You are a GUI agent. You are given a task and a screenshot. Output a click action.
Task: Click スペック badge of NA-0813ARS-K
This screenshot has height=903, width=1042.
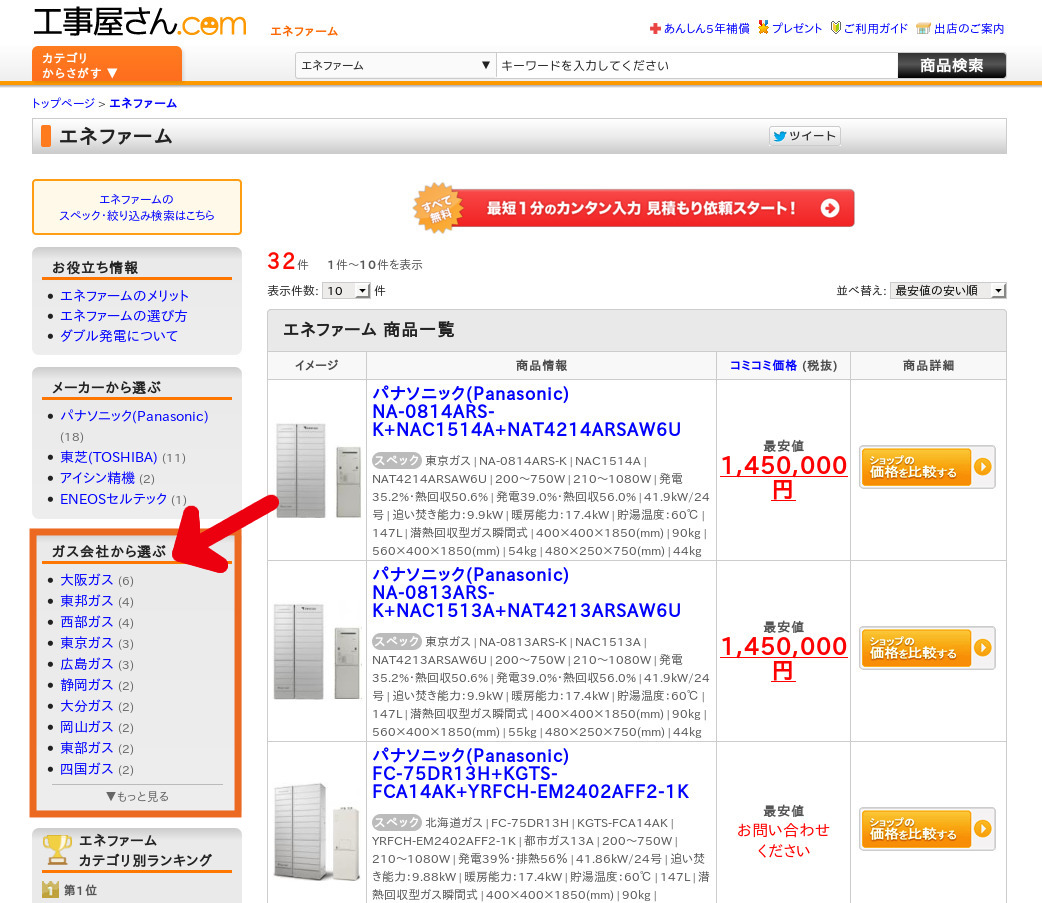397,641
